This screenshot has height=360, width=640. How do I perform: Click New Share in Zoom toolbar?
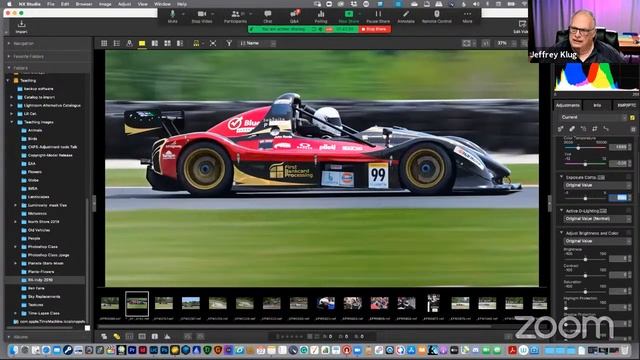coord(349,17)
